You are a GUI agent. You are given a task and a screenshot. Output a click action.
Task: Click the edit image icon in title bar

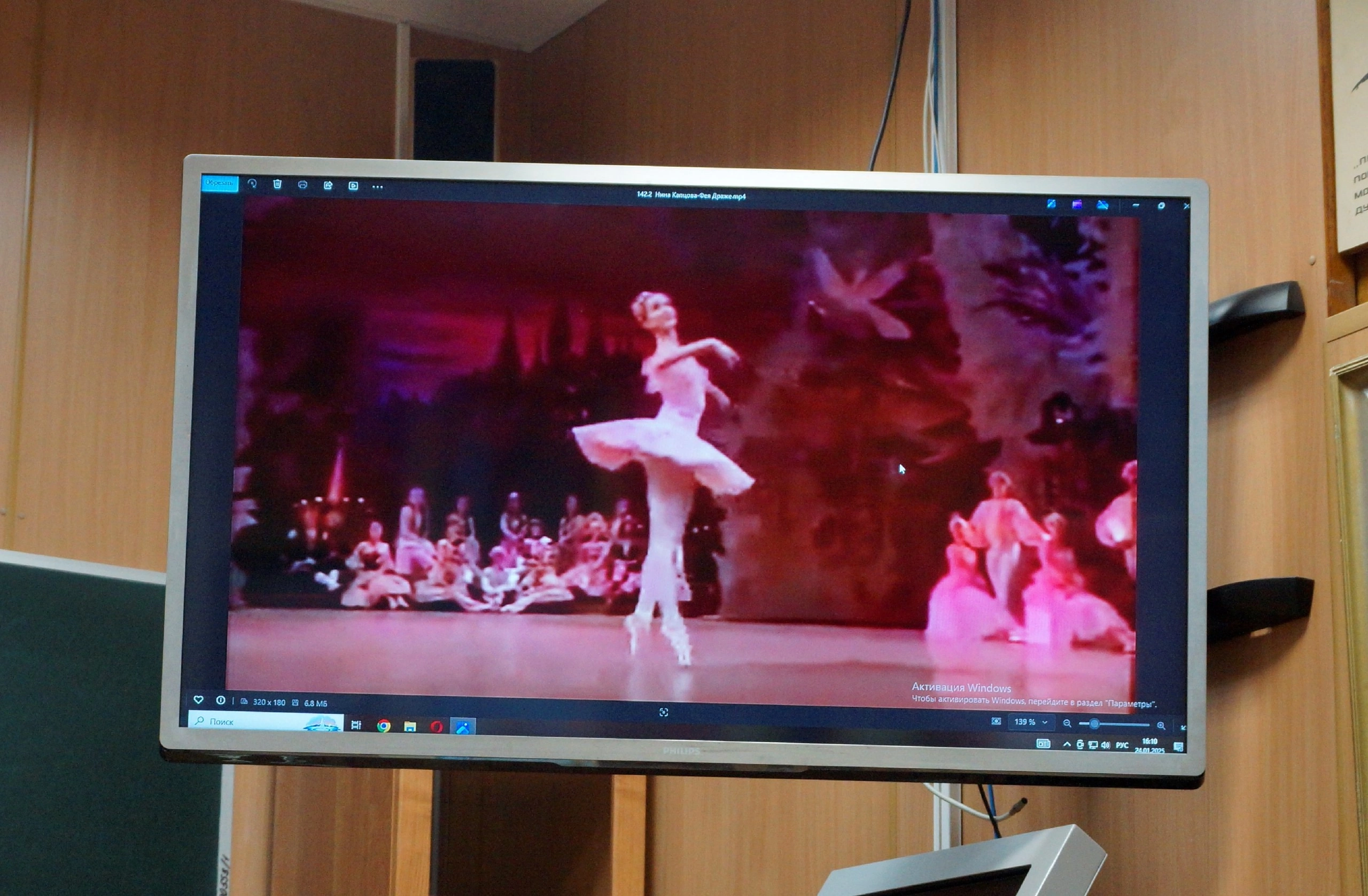click(1051, 204)
